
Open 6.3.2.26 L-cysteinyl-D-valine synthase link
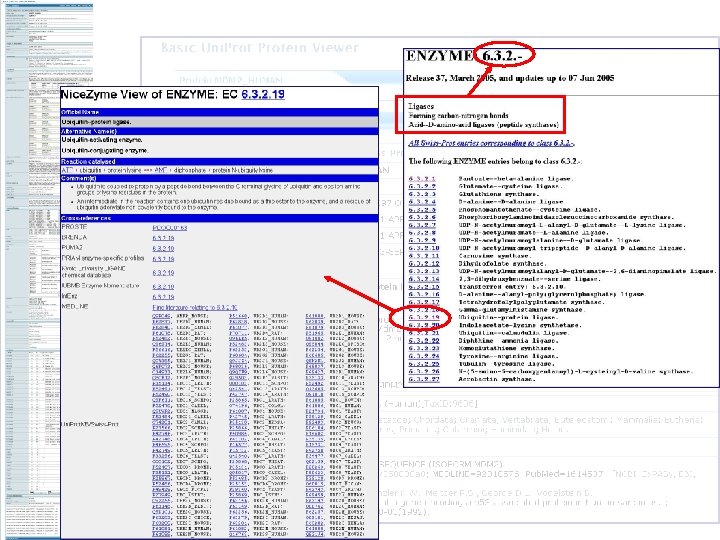click(424, 371)
